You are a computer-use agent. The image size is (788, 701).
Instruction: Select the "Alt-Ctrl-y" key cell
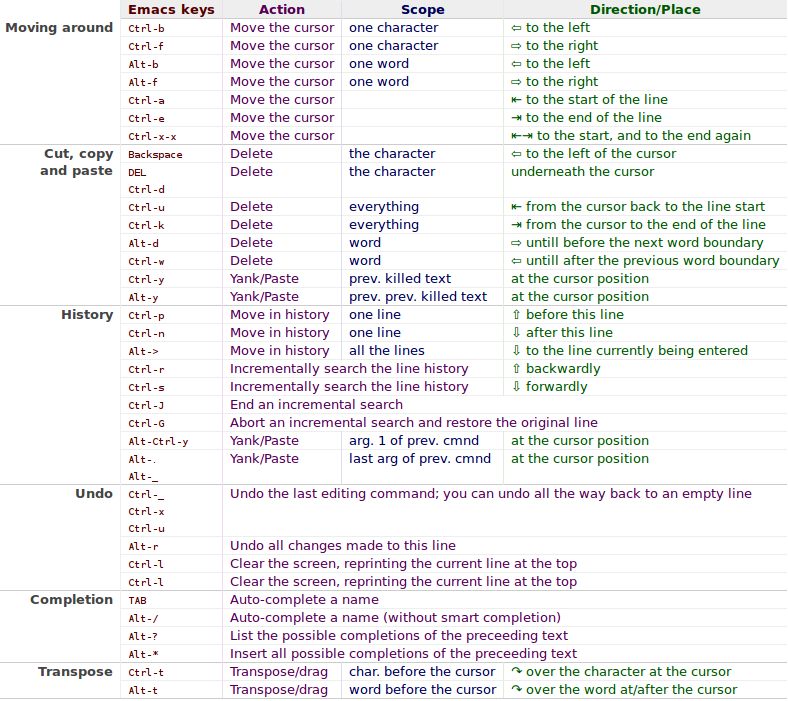point(158,441)
